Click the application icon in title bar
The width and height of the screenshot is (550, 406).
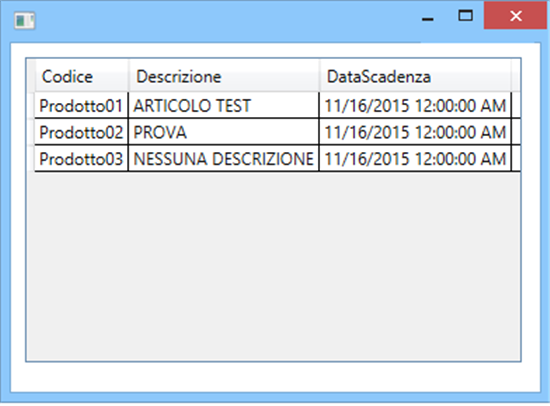tap(24, 21)
